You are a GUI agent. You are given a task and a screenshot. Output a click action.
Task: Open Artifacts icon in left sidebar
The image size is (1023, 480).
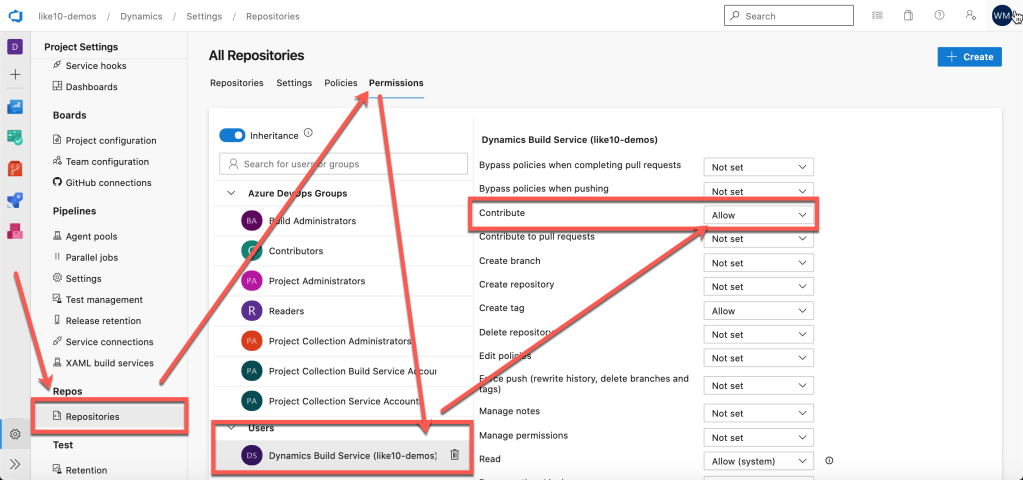point(15,231)
